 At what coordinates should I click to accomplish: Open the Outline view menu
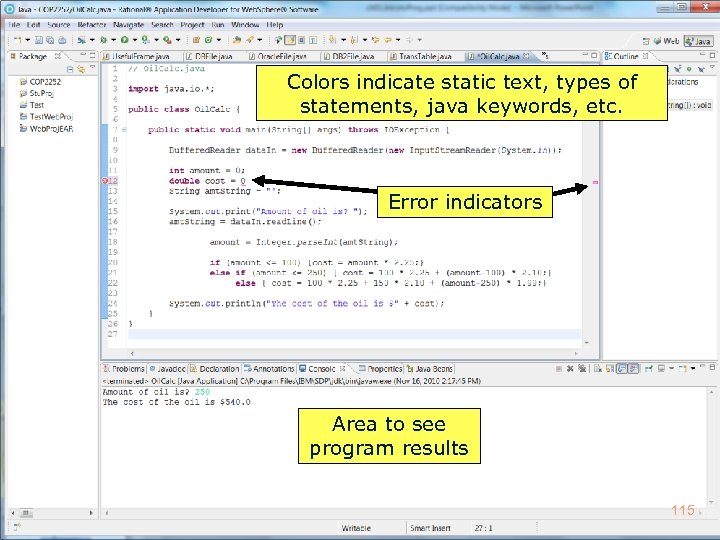pos(712,67)
